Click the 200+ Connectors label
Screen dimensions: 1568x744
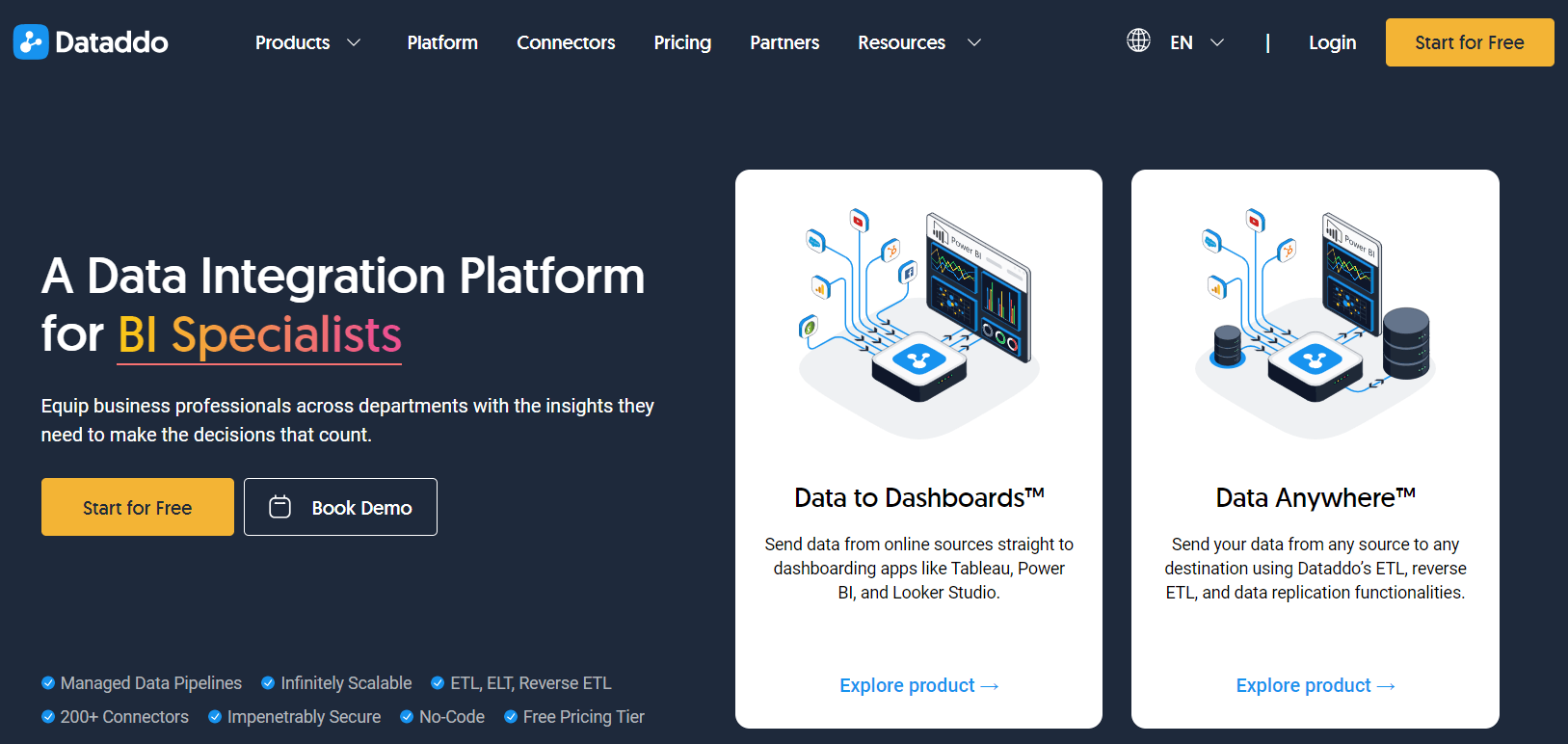(124, 717)
